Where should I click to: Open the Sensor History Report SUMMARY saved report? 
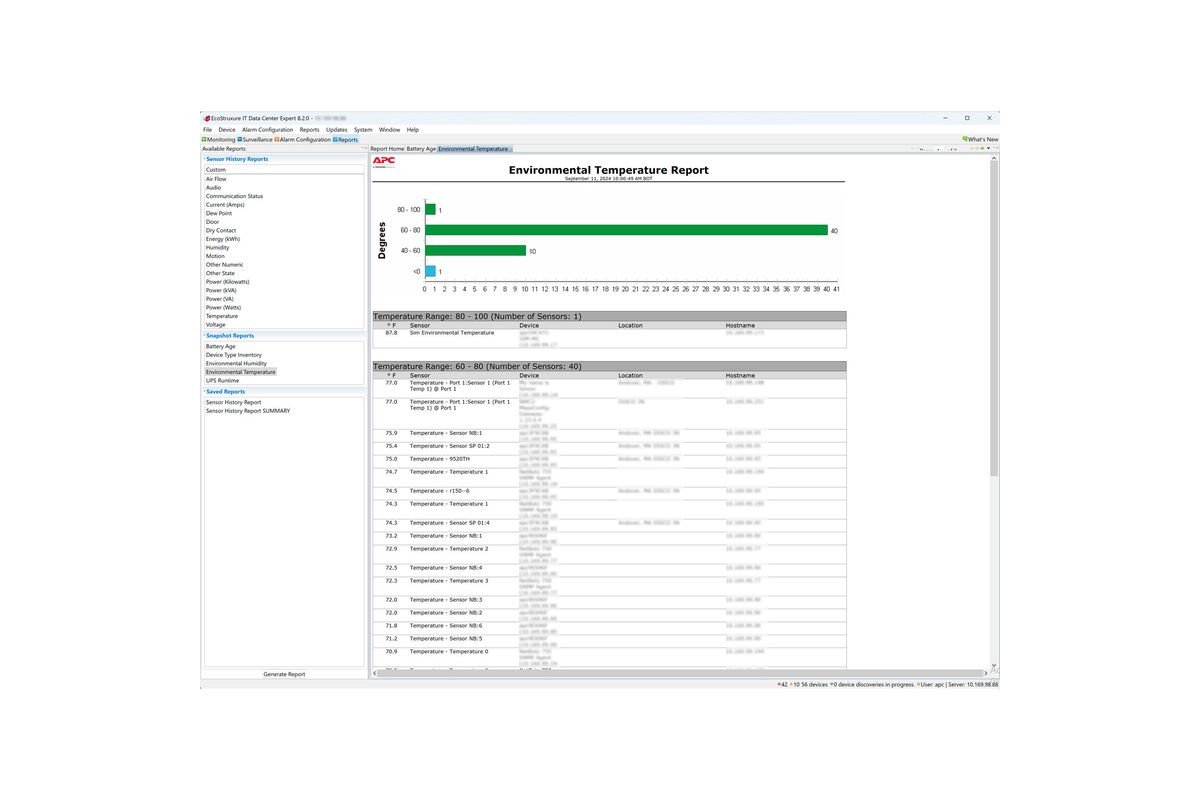(248, 410)
